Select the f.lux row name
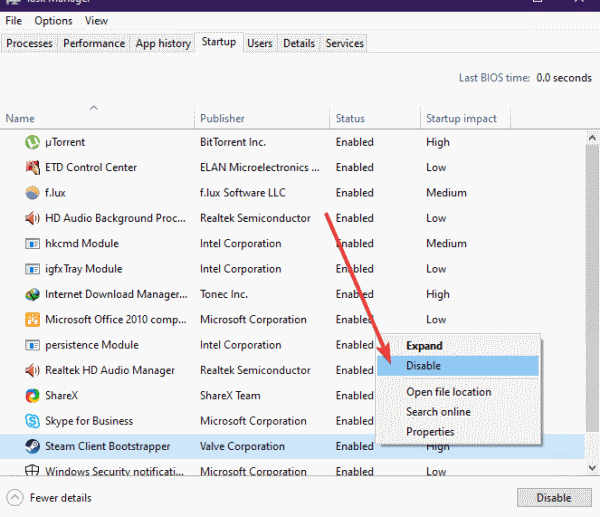600x517 pixels. 55,193
